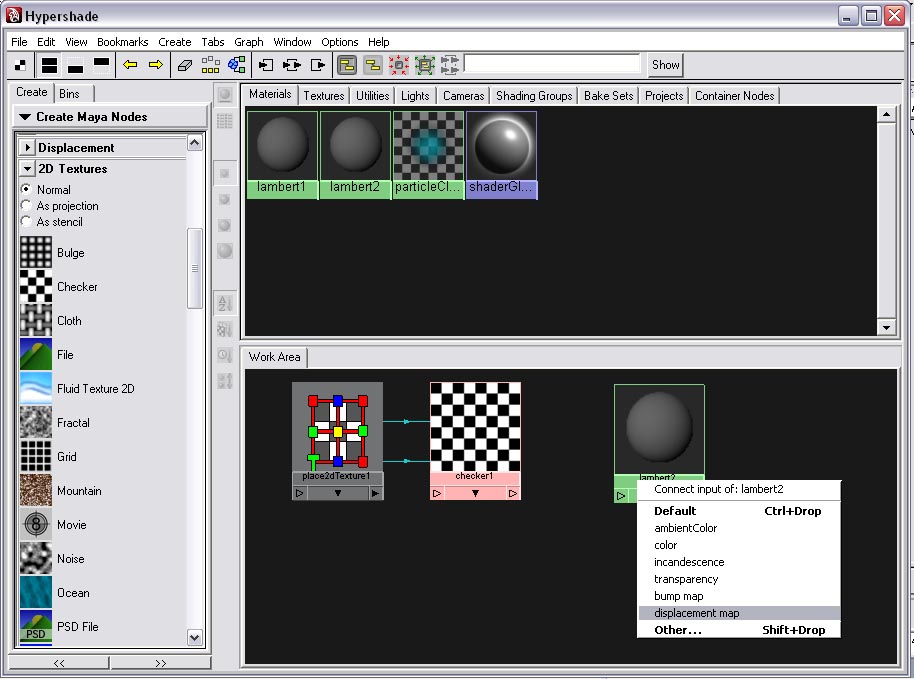Click right output triangle on checker1 node
Screen dimensions: 914x679
tap(512, 493)
